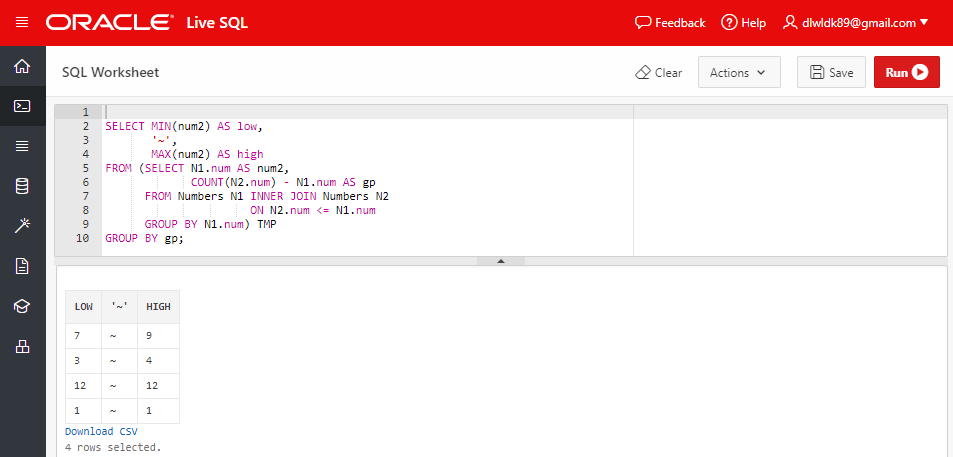The width and height of the screenshot is (953, 457).
Task: Collapse editor with the splitter arrow
Action: [501, 261]
